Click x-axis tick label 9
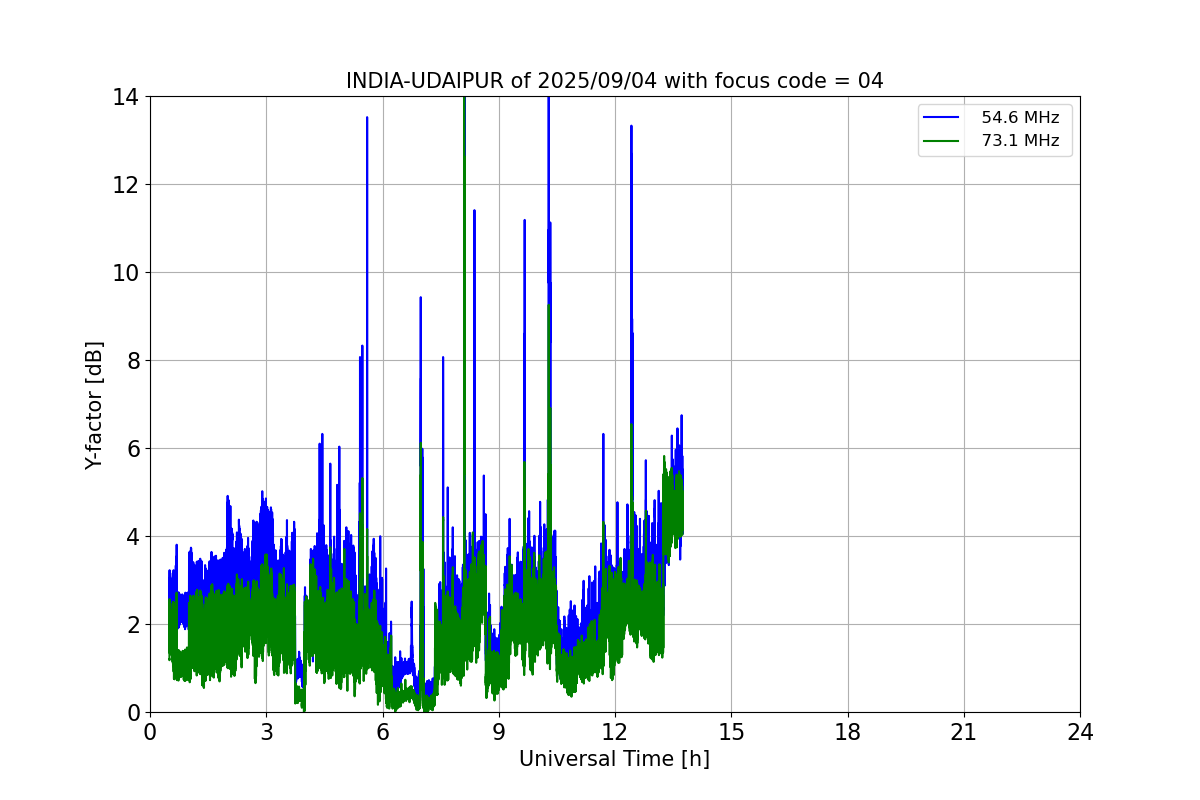The width and height of the screenshot is (1200, 800). pyautogui.click(x=499, y=732)
